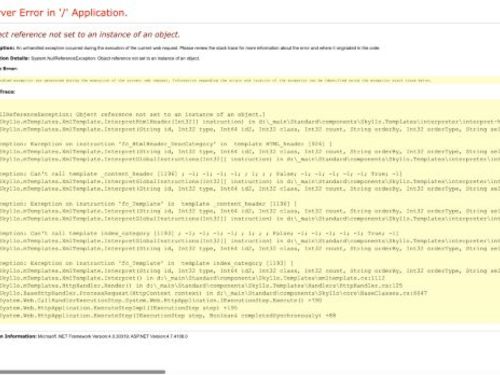Click the "HttpHandler.Render()" stack line
This screenshot has width=500, height=375.
tap(201, 286)
